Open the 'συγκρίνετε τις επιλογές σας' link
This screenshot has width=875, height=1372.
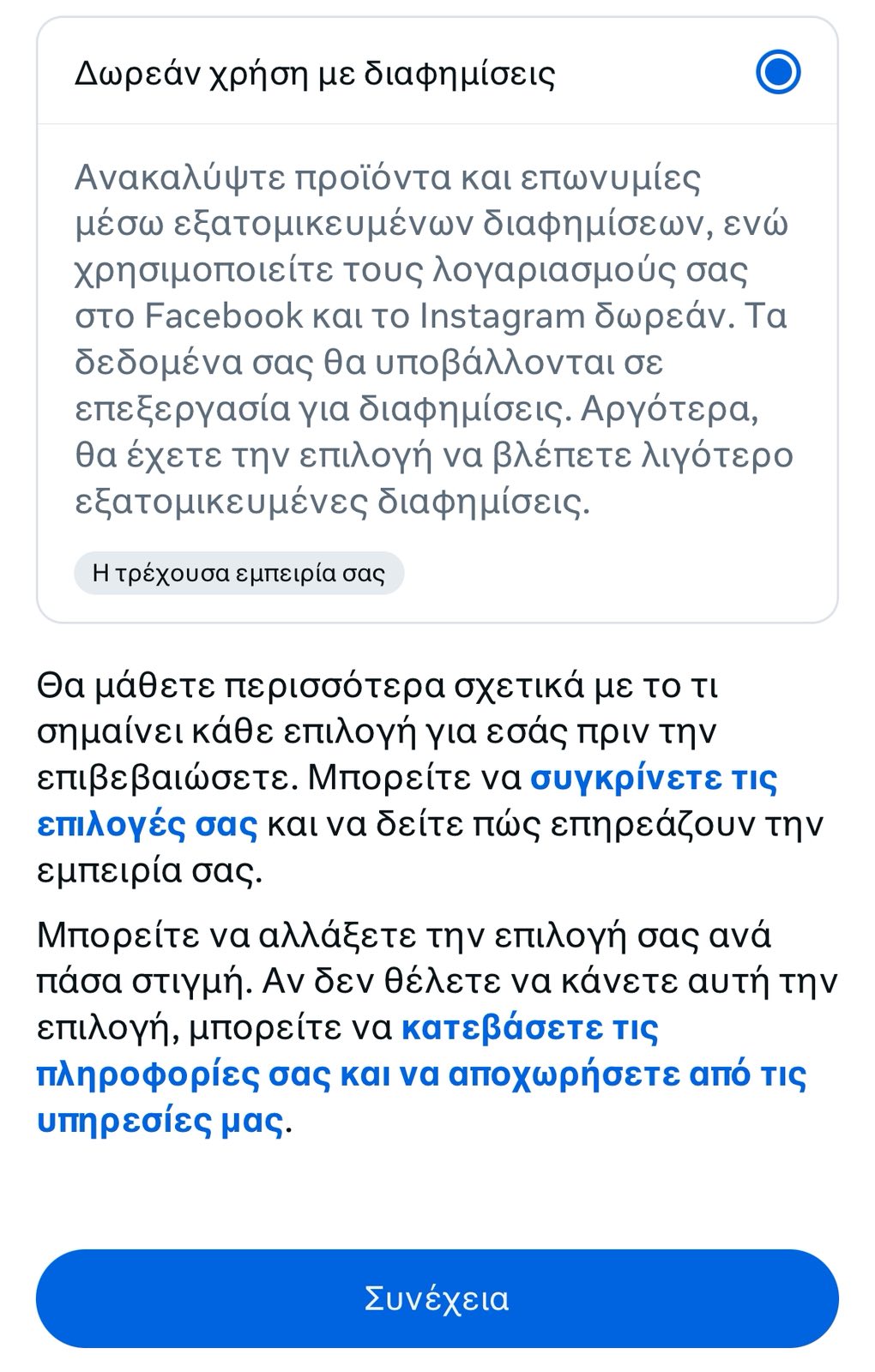(407, 801)
